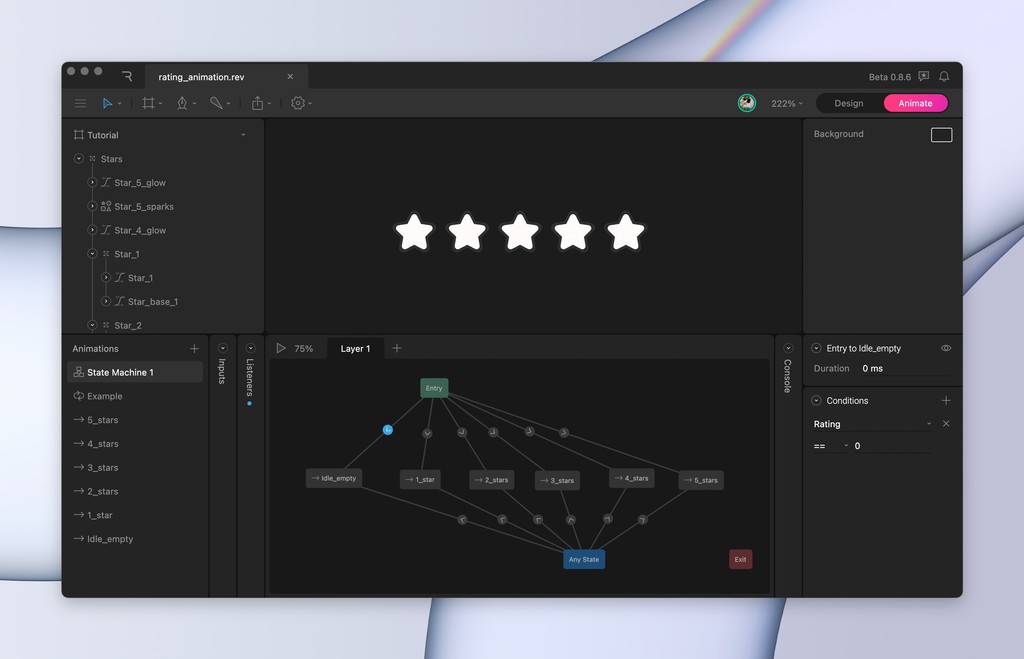
Task: Activate the Artboard tool in the toolbar
Action: (147, 103)
